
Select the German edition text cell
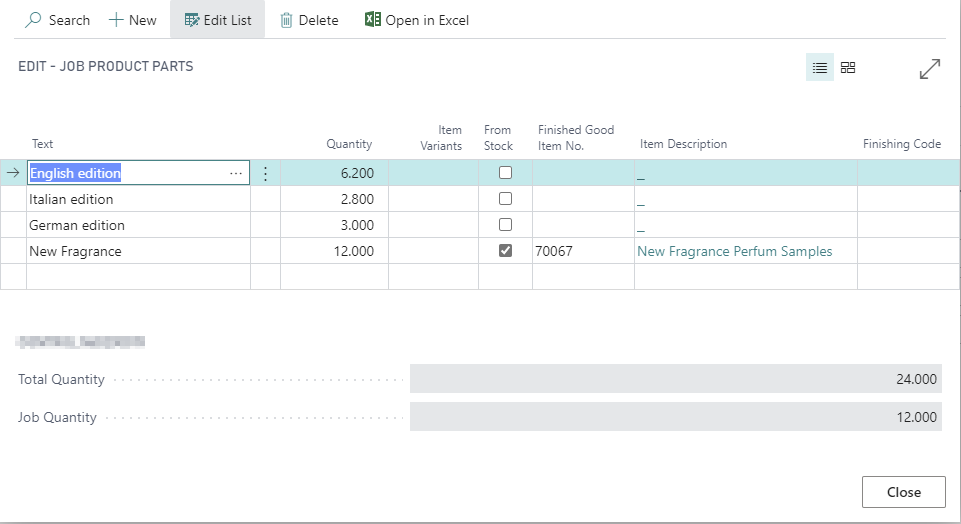tap(139, 225)
